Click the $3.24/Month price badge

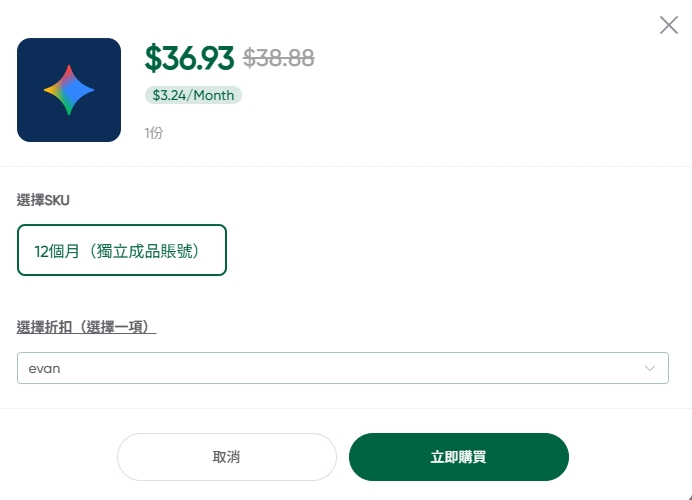[x=193, y=96]
